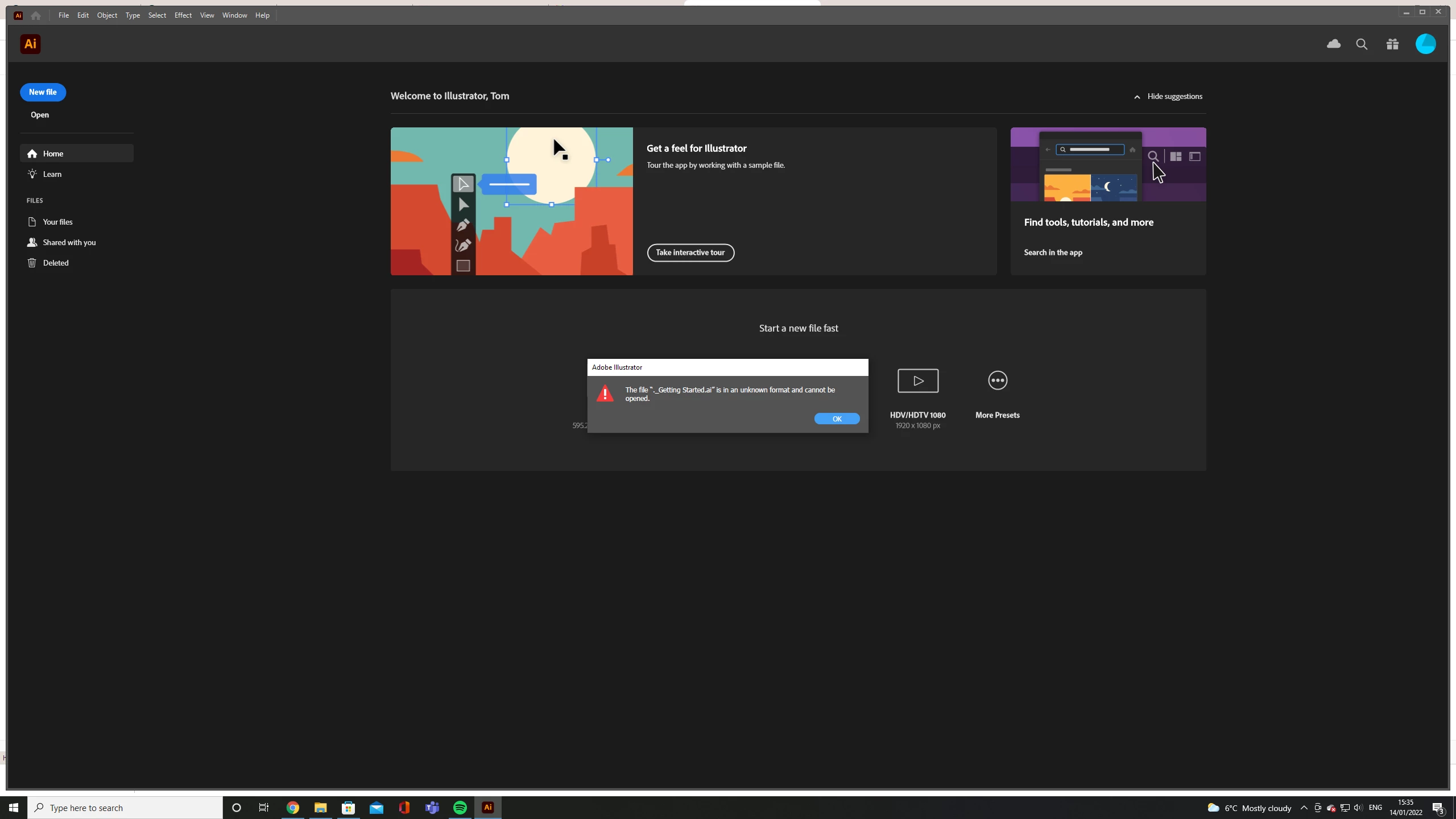
Task: Click the cloud storage status icon
Action: 1333,44
